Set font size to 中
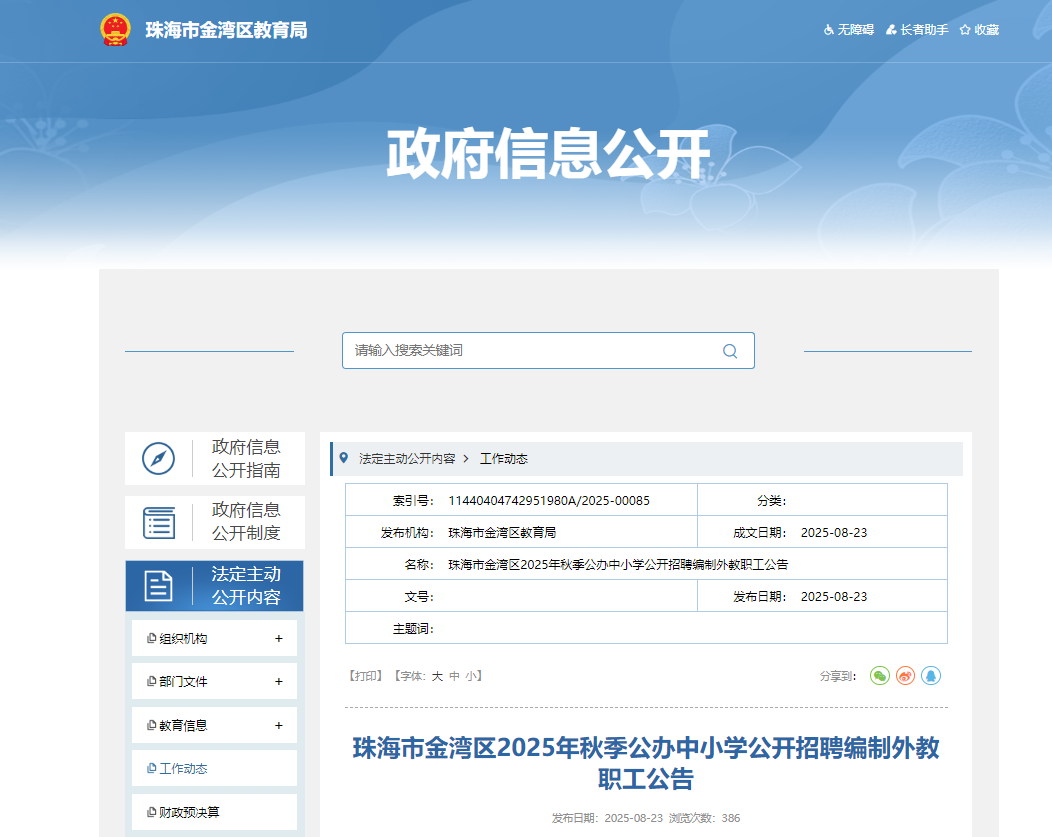 (x=454, y=676)
